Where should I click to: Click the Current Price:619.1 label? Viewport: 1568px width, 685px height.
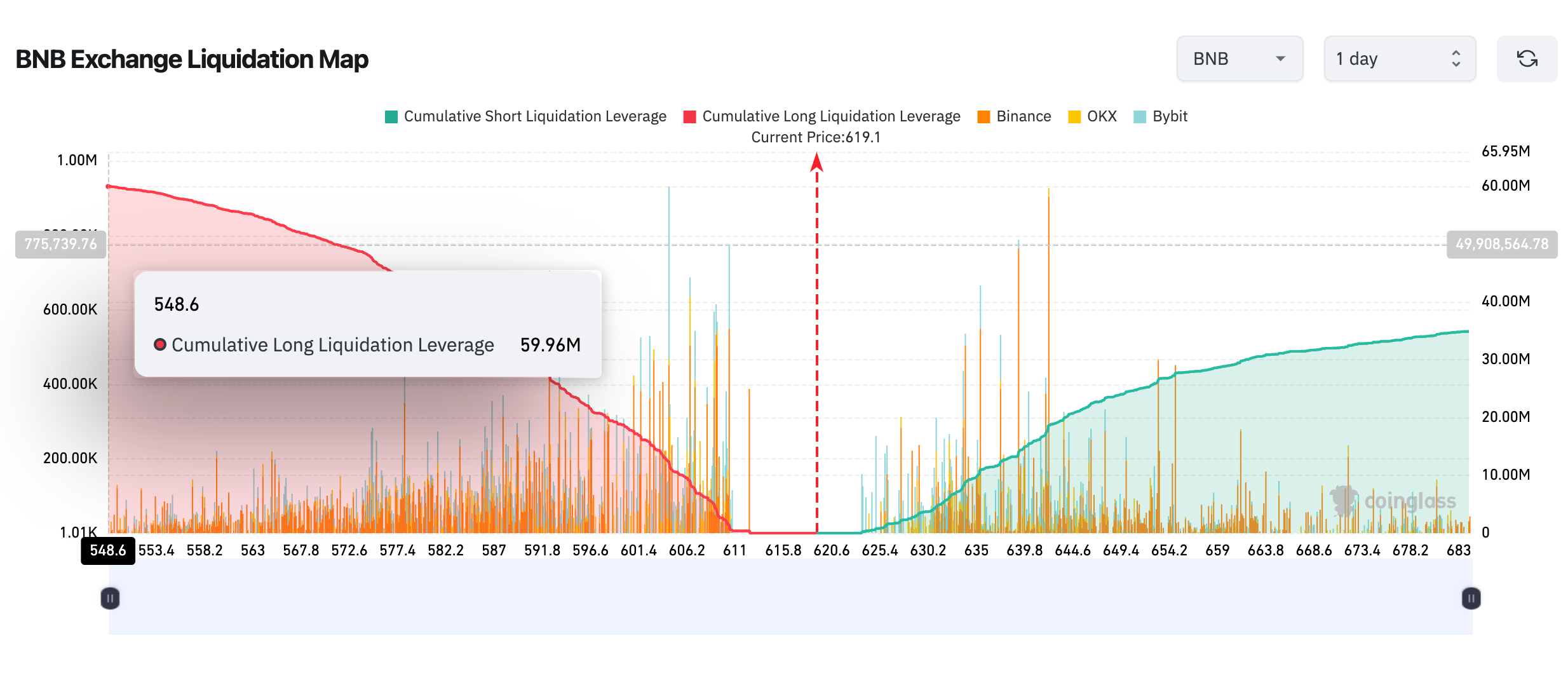[x=816, y=137]
